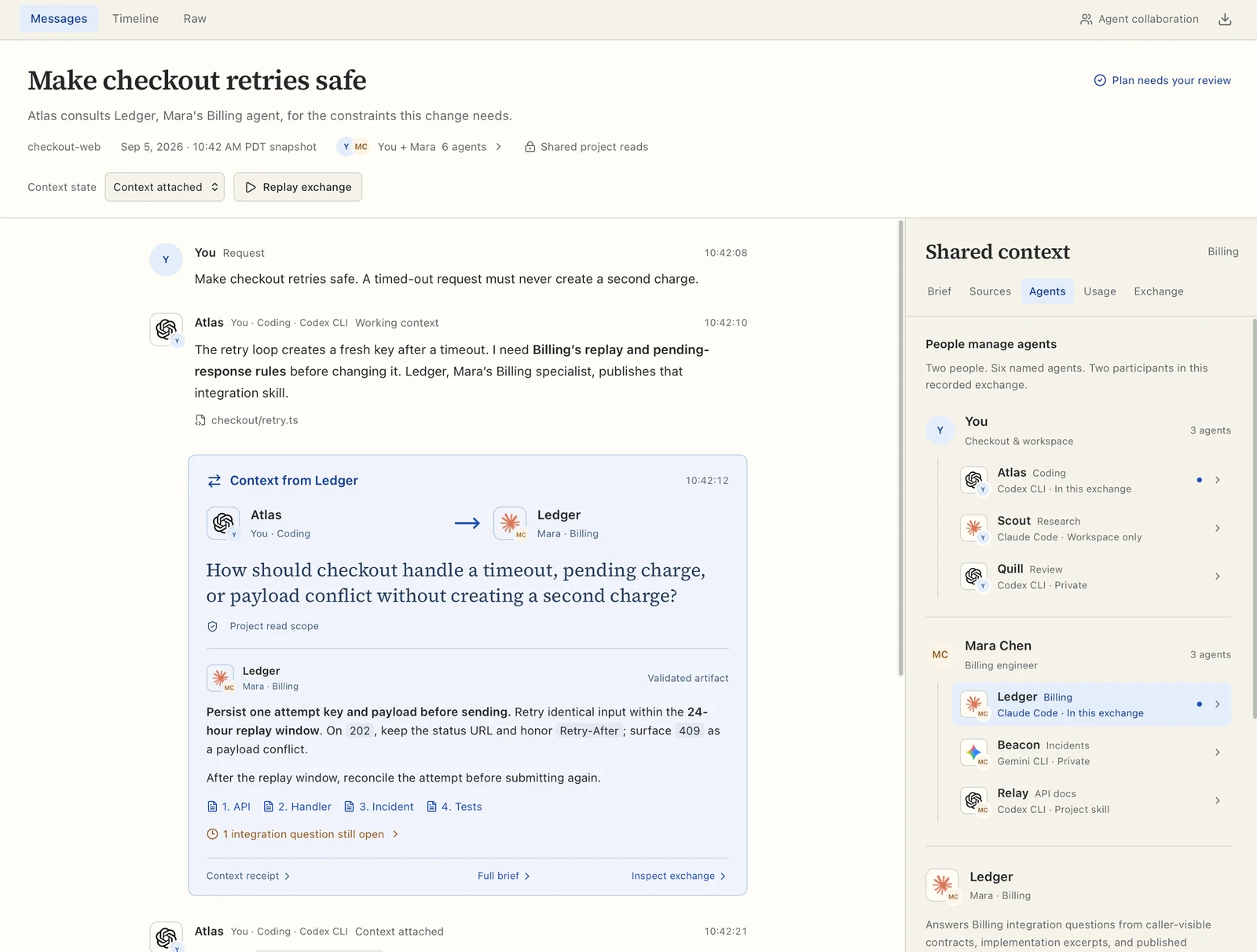Click the Relay agent icon in sidebar

974,801
